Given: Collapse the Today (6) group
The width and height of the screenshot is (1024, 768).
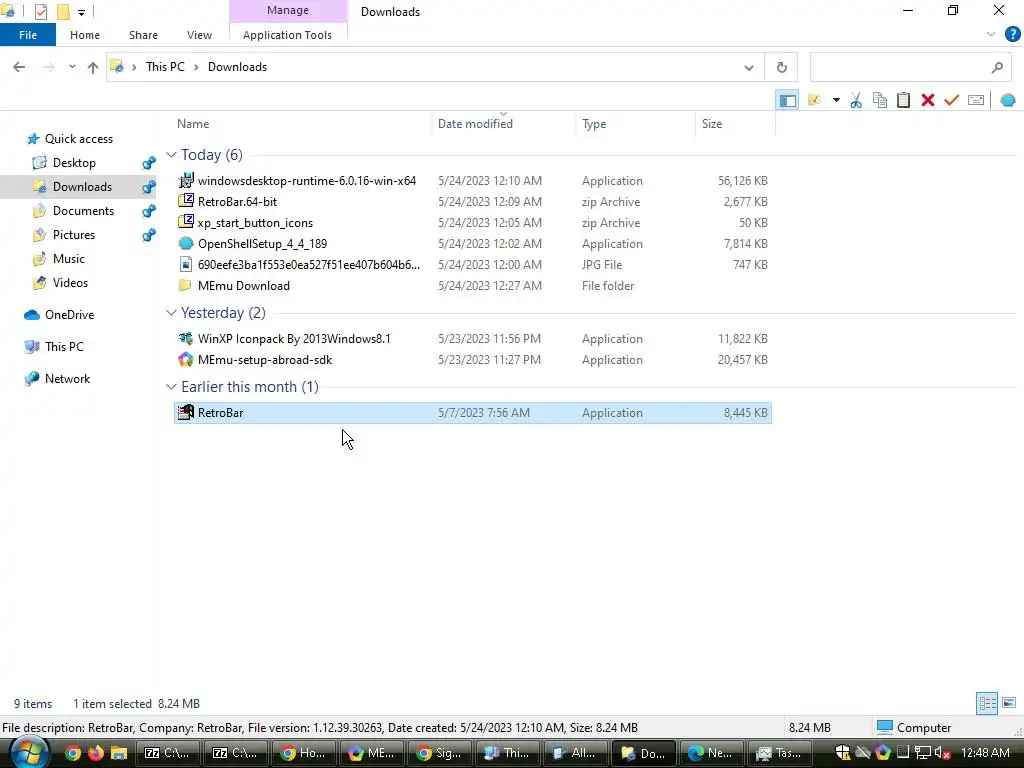Looking at the screenshot, I should [171, 155].
